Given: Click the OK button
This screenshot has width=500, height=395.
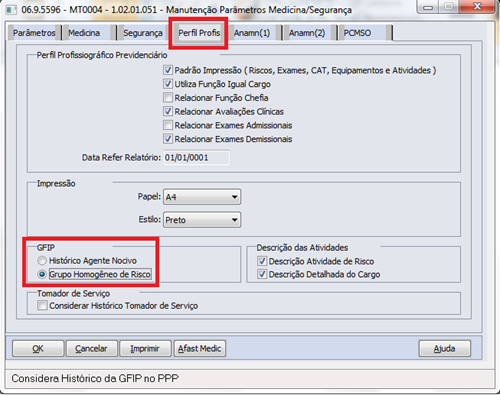Looking at the screenshot, I should point(38,349).
